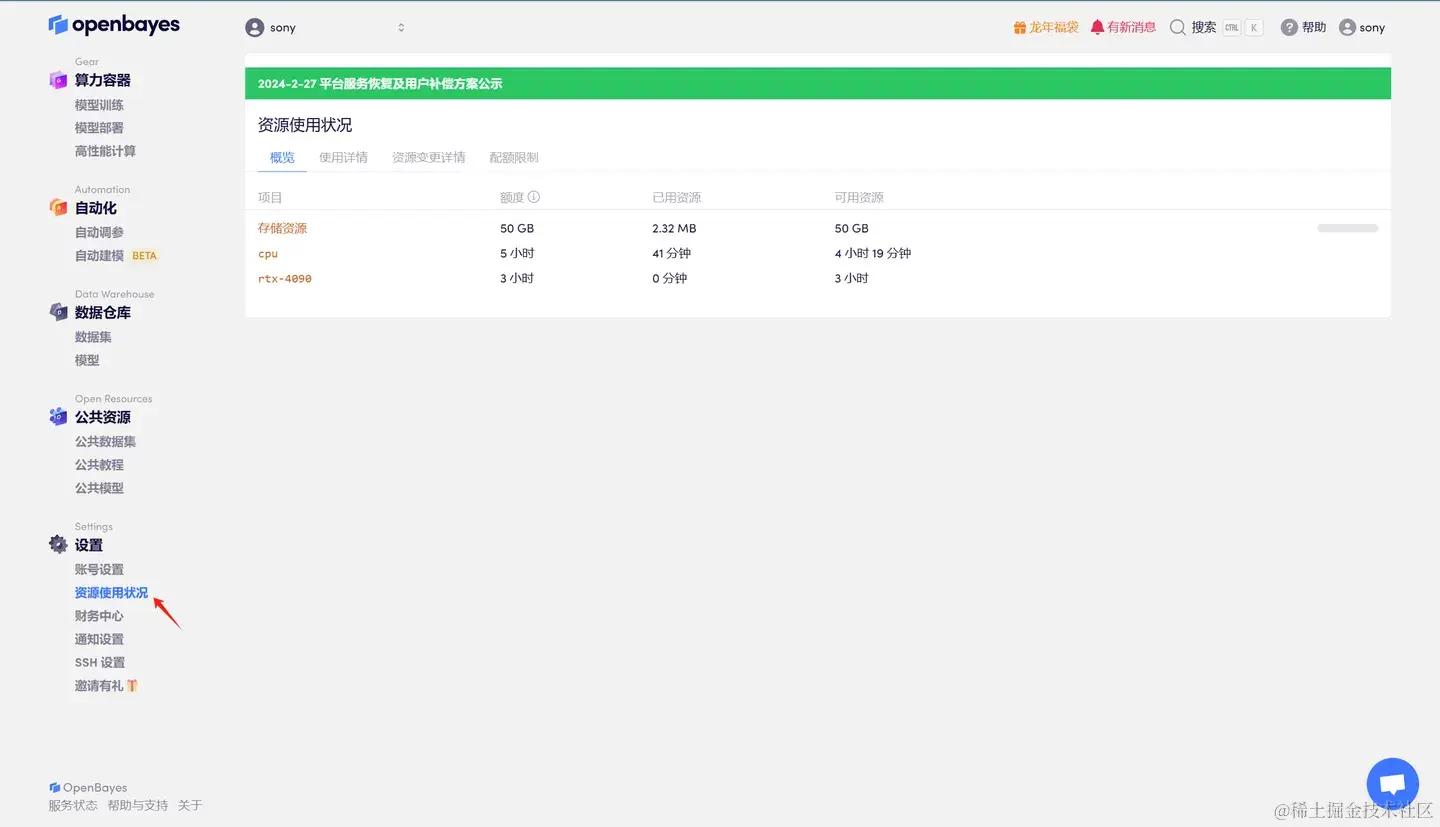Switch to the 使用详情 tab
1440x827 pixels.
tap(343, 157)
